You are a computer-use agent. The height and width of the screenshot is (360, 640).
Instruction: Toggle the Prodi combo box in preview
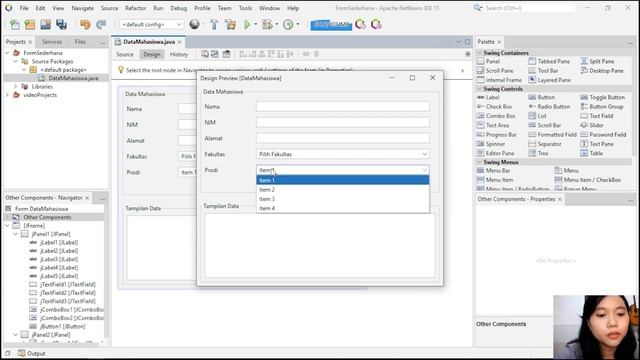tap(343, 170)
